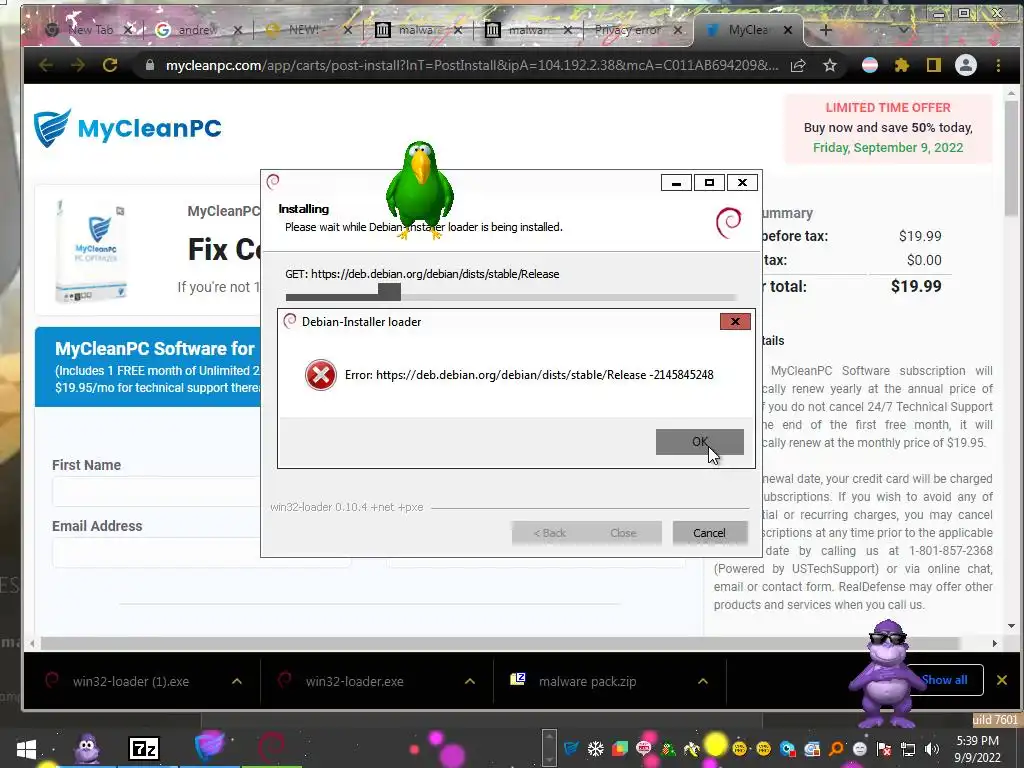Click OK in the Debian-Installer loader error
Screen dimensions: 1024x768
(699, 441)
